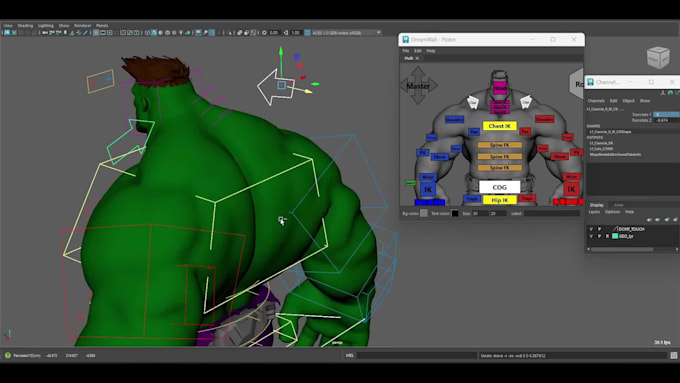The width and height of the screenshot is (680, 383).
Task: Click the black Text-color swatch in Picker
Action: tap(454, 213)
